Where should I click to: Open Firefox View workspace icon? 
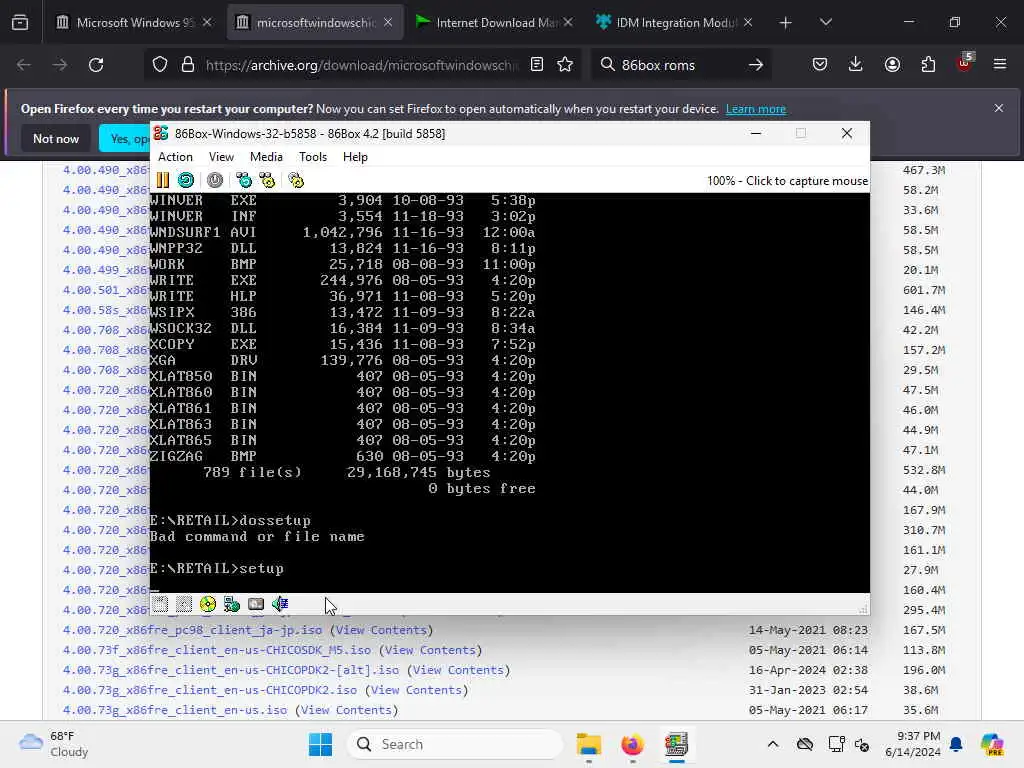pos(20,23)
